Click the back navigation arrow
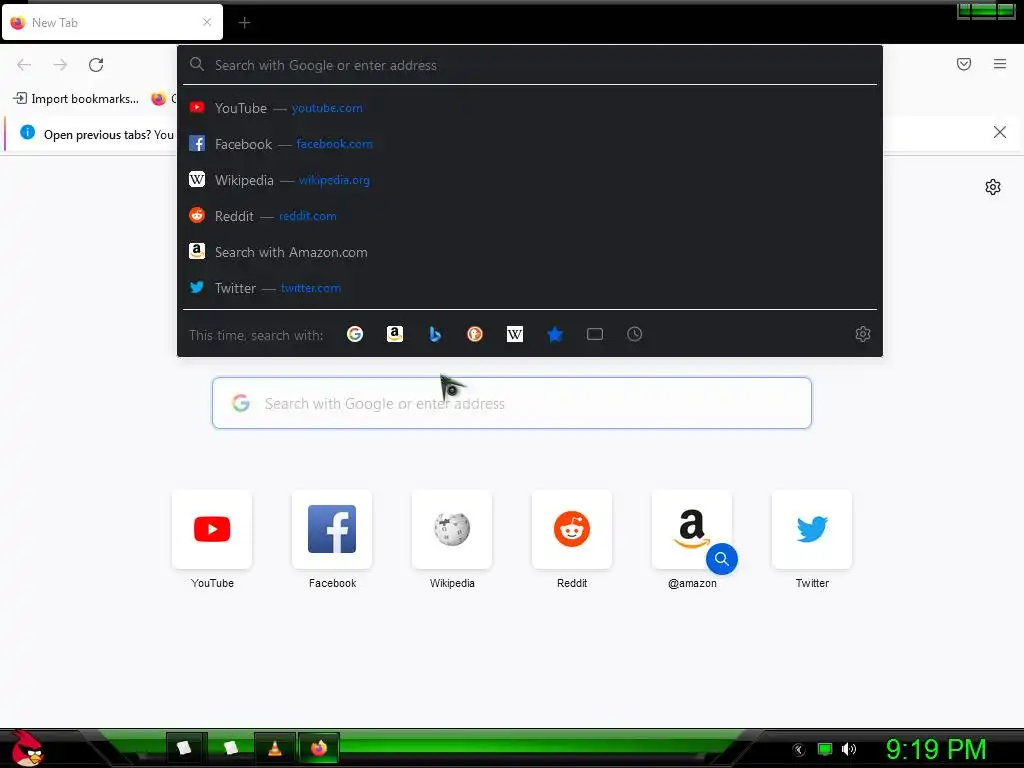 coord(24,65)
